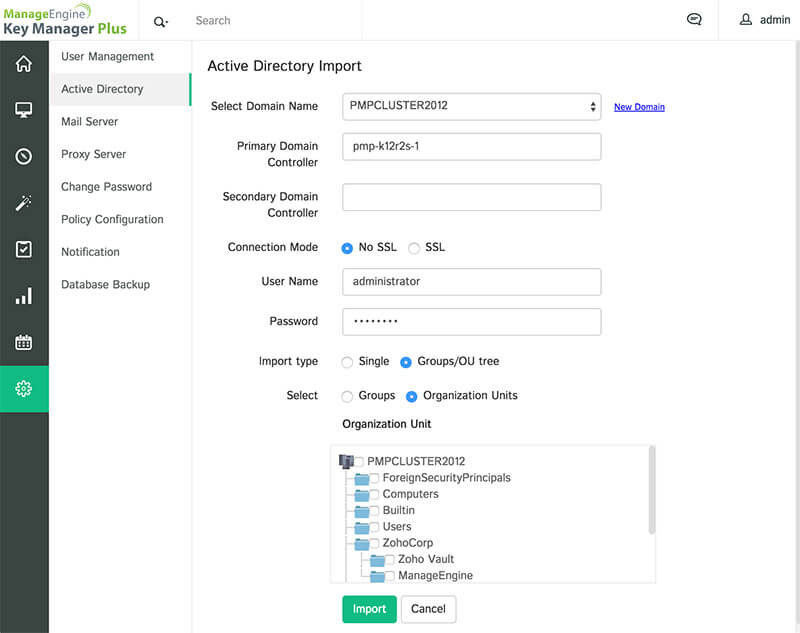Select the Organization Units radio option

pyautogui.click(x=411, y=396)
